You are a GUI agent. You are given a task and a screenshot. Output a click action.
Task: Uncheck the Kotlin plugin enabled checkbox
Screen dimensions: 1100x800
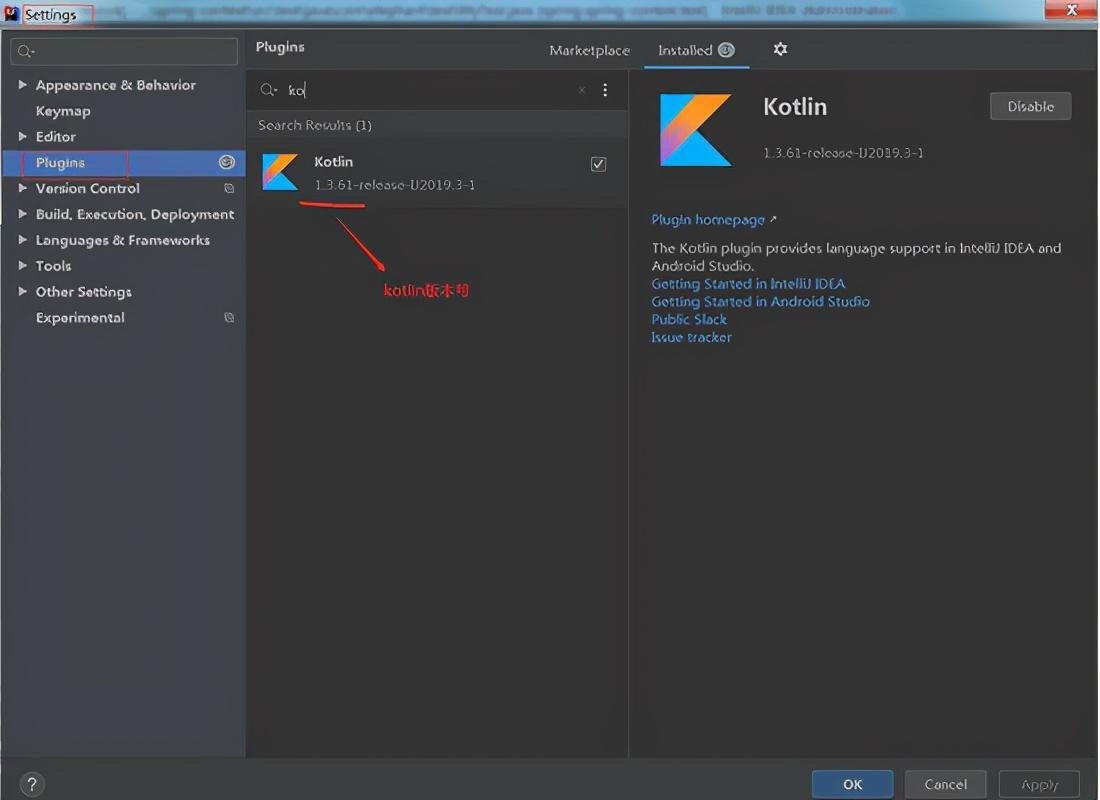coord(598,164)
